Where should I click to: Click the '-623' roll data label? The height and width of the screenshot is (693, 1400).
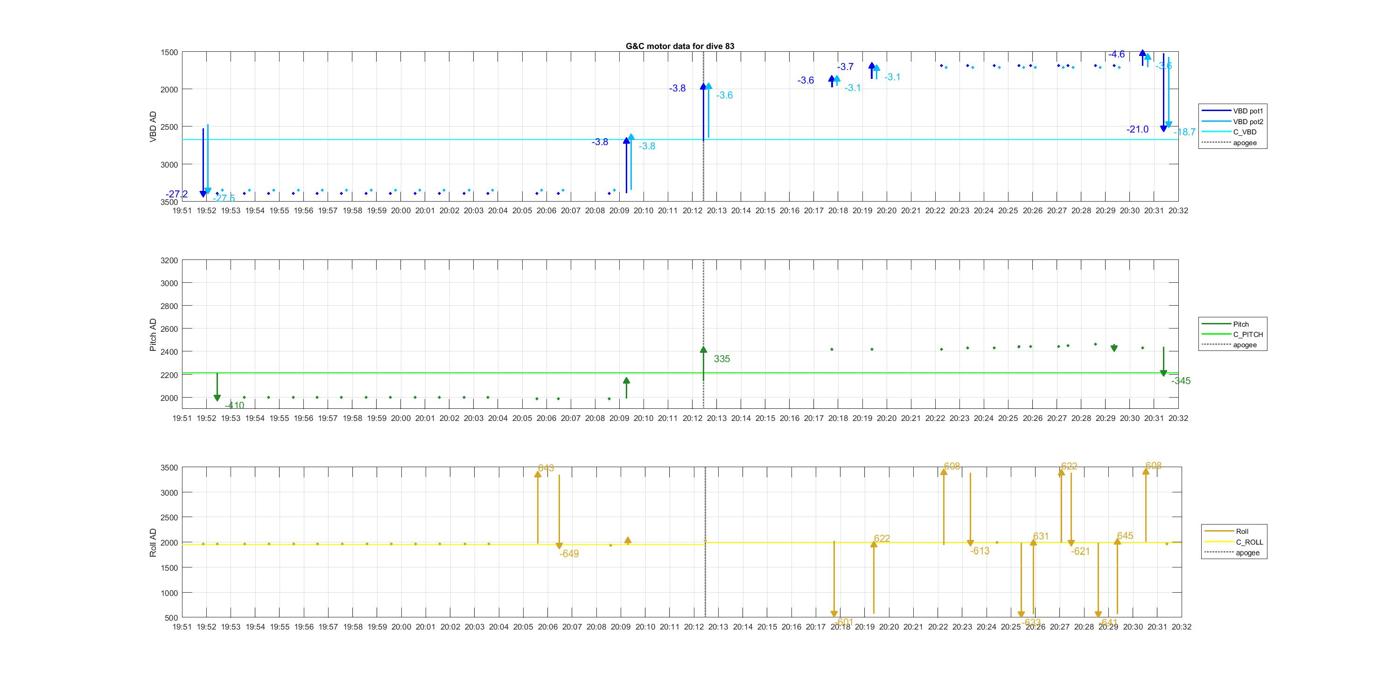[1032, 621]
